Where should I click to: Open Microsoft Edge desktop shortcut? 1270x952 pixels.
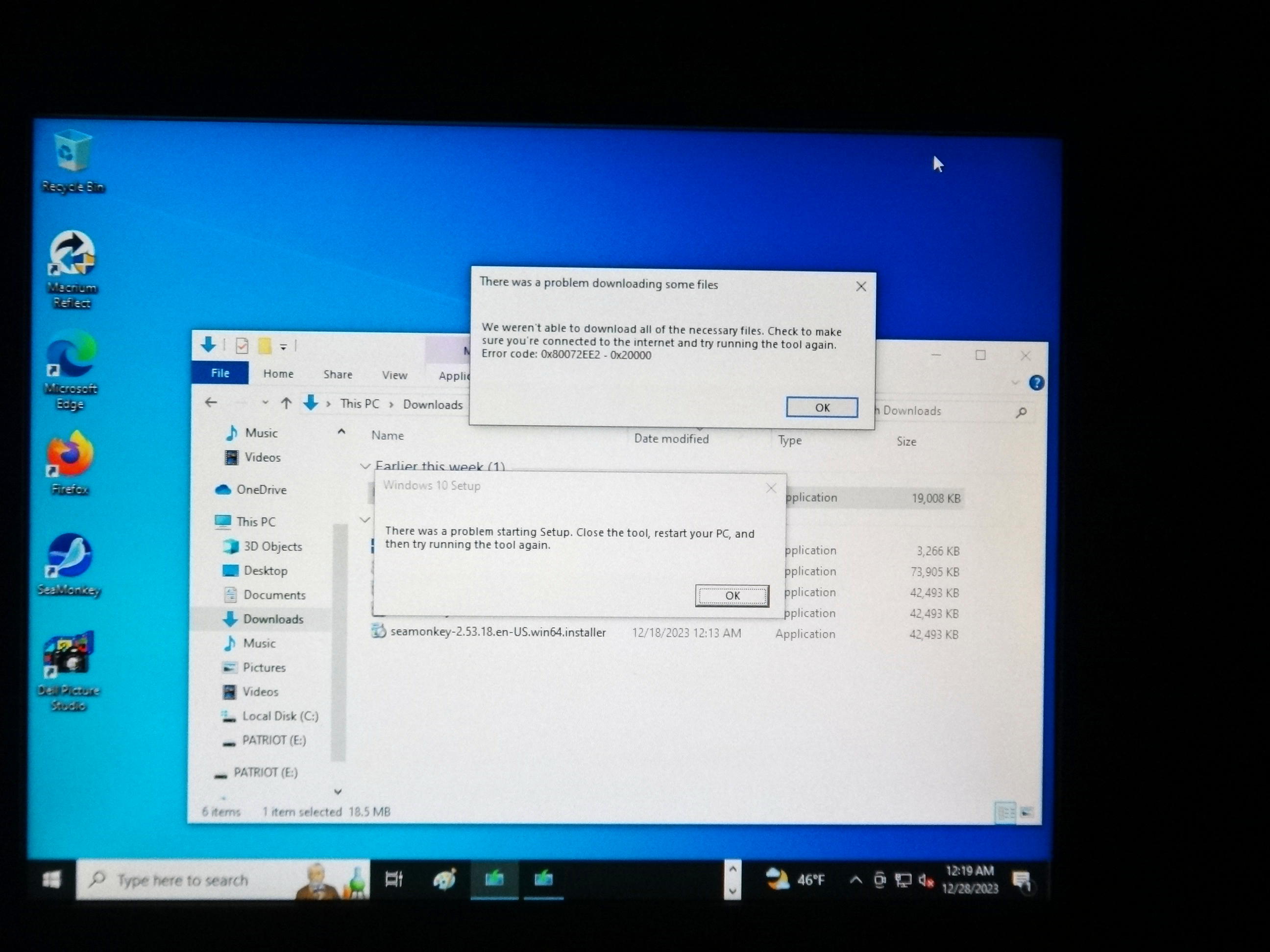pyautogui.click(x=71, y=370)
